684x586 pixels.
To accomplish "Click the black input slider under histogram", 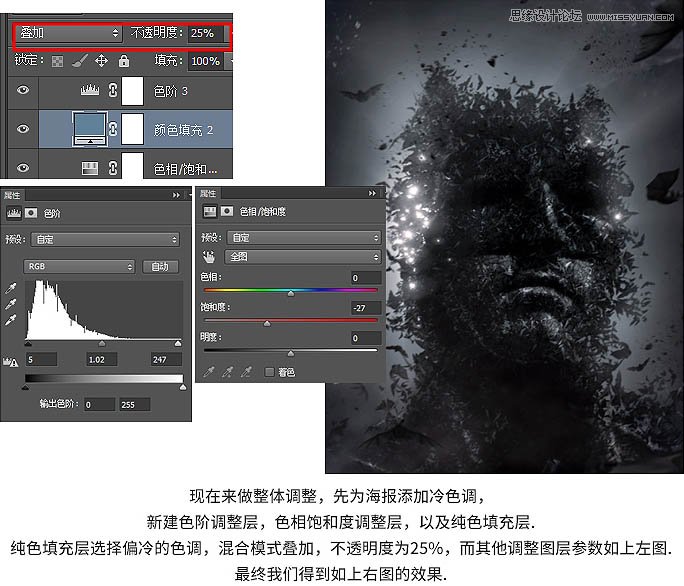I will 28,344.
